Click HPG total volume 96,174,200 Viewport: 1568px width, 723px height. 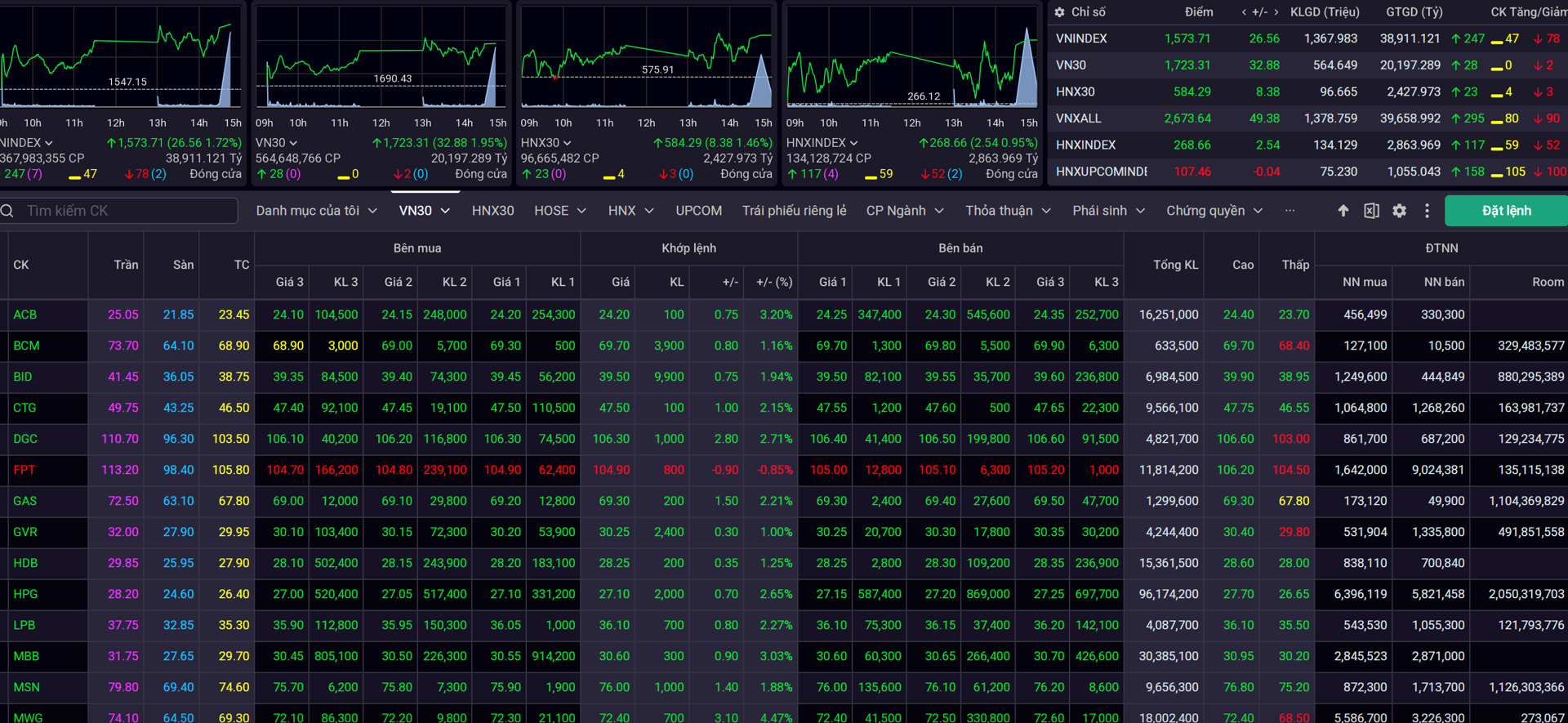coord(1169,594)
